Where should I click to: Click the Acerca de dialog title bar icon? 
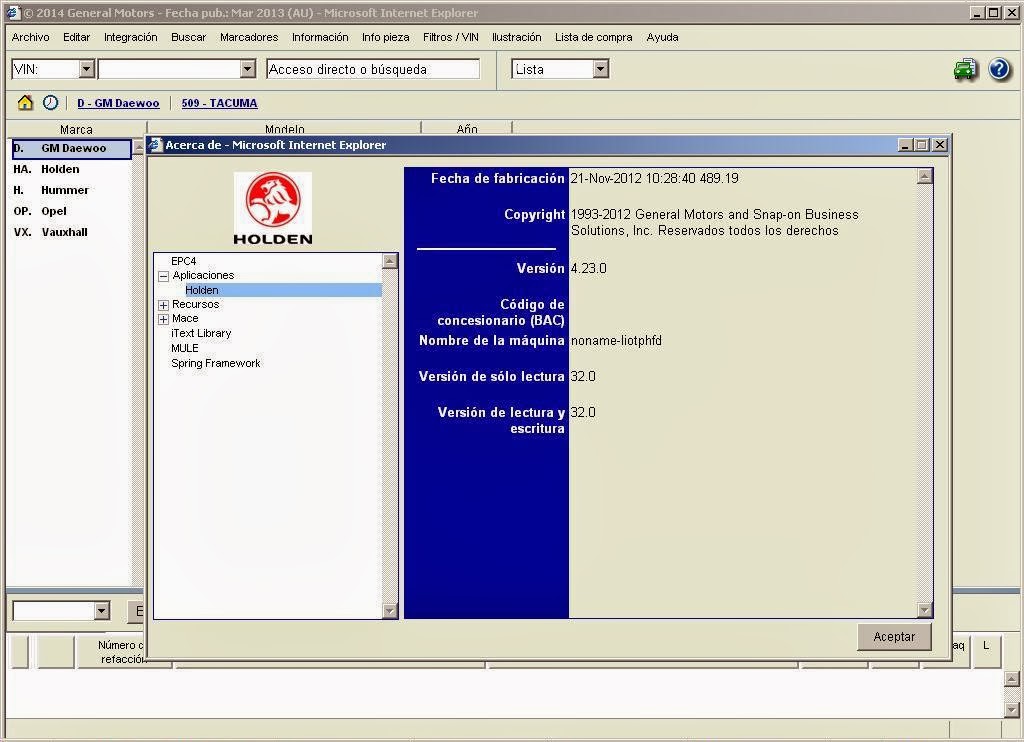[156, 145]
